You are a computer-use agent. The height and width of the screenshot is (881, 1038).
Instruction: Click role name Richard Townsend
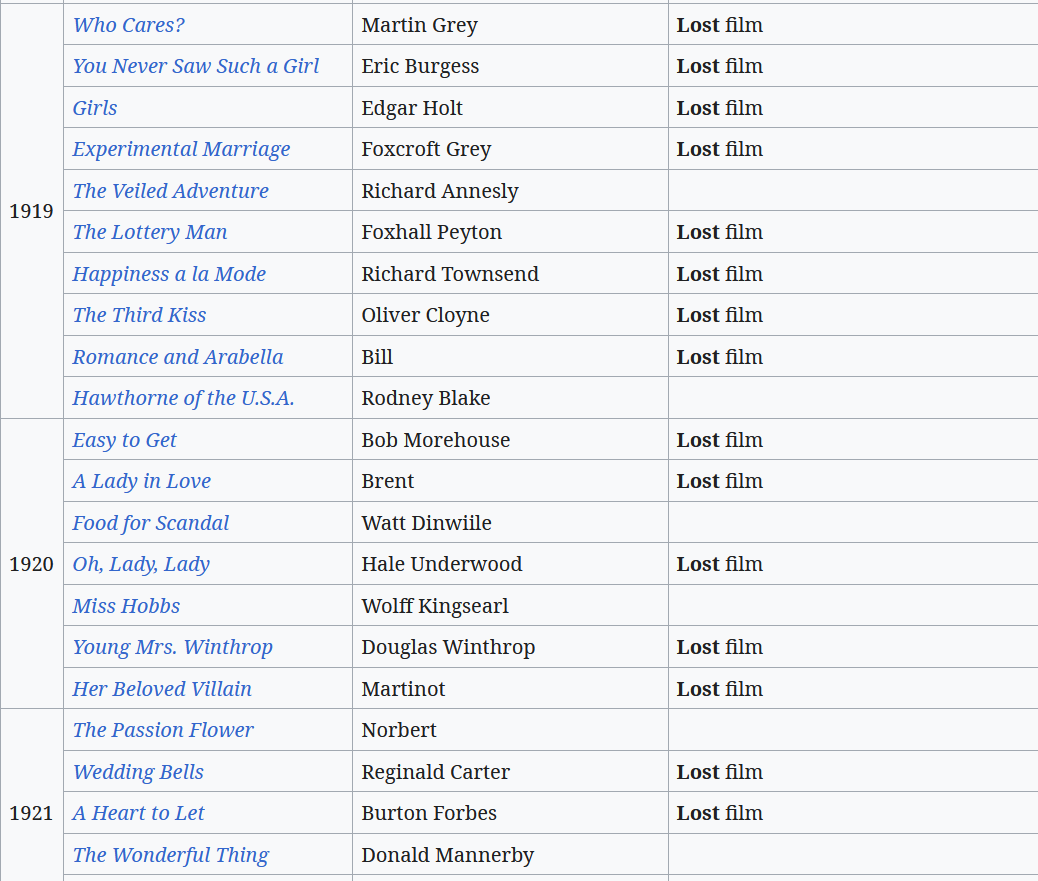click(x=450, y=274)
